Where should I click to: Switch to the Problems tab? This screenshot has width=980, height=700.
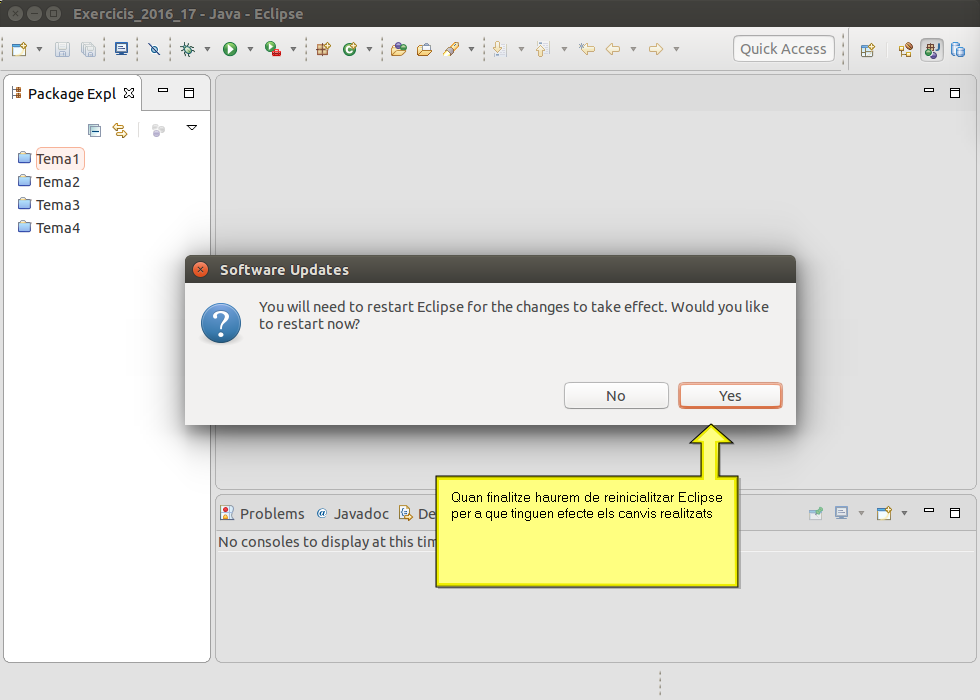click(262, 514)
